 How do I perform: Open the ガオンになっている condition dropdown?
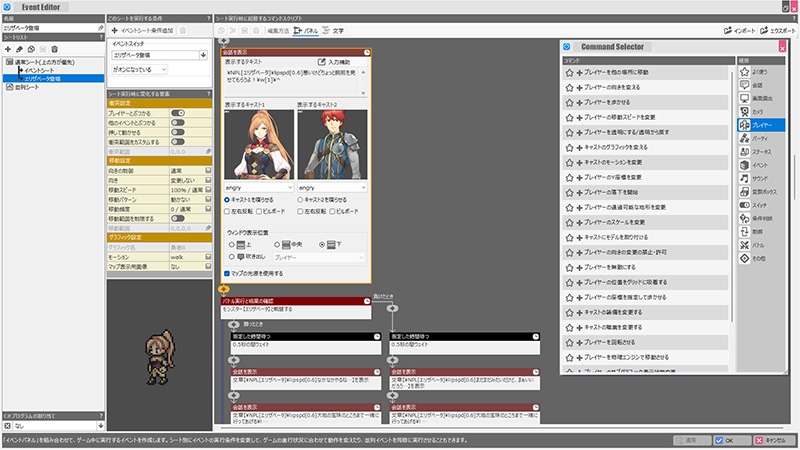click(139, 69)
